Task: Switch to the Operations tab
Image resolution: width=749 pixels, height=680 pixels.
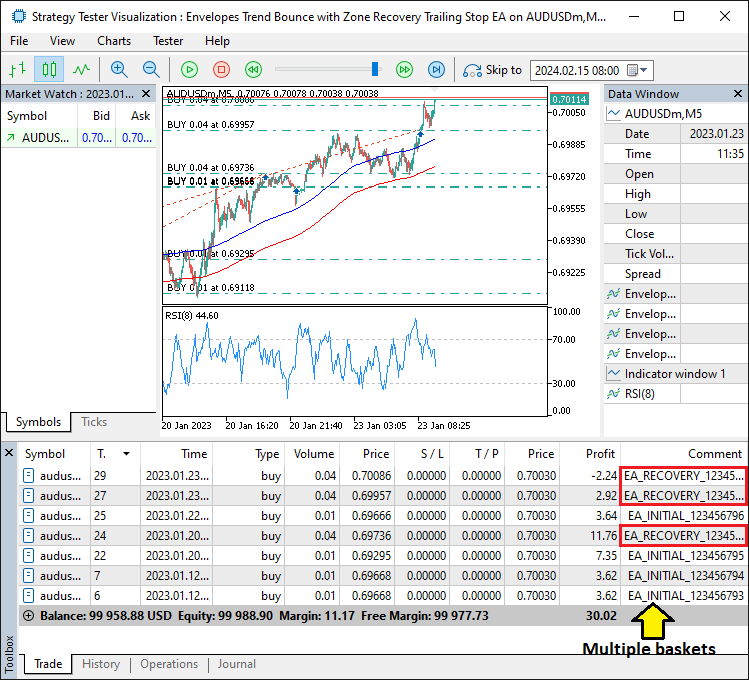Action: point(169,664)
